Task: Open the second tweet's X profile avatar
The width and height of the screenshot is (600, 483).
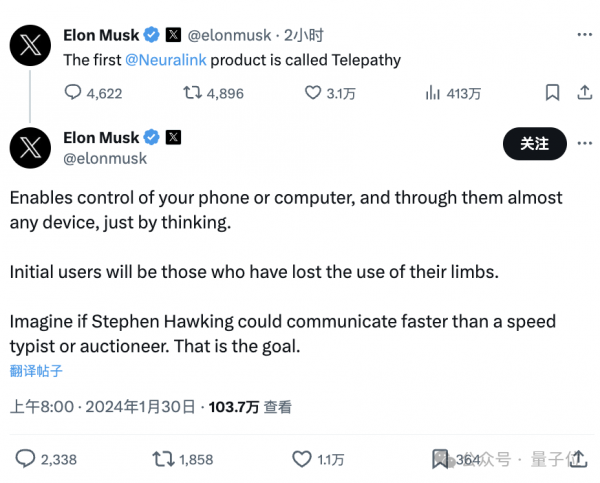Action: click(x=30, y=147)
